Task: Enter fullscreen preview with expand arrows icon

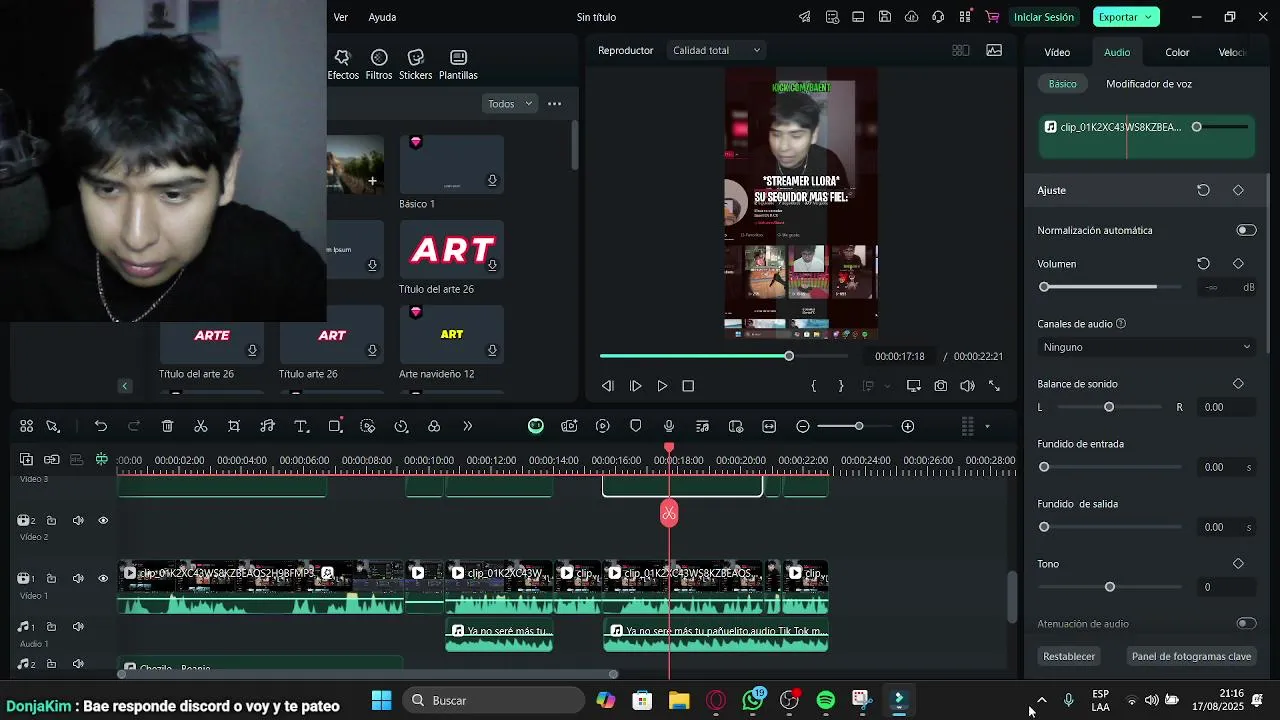Action: point(994,386)
